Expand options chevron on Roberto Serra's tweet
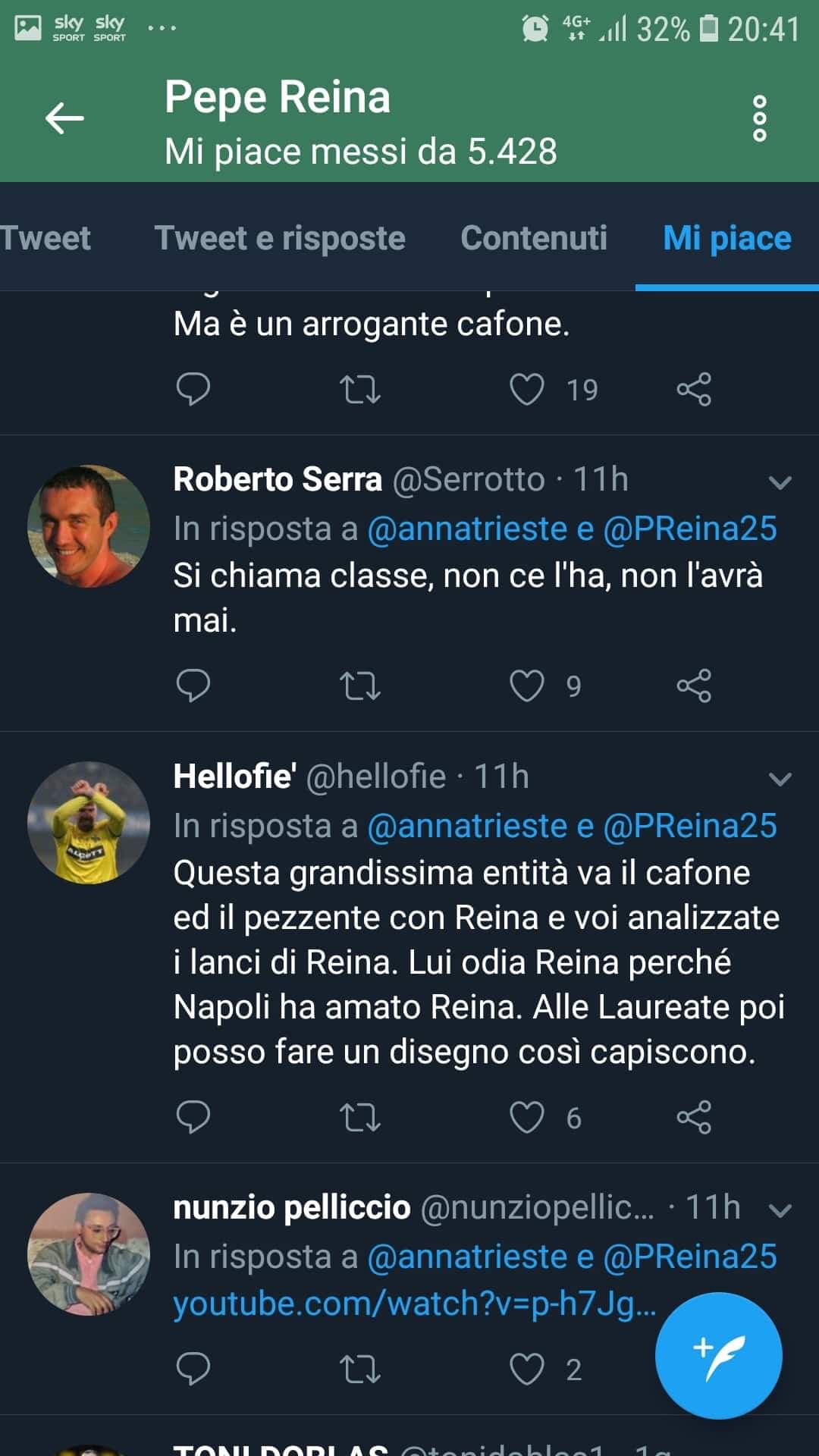 tap(780, 482)
